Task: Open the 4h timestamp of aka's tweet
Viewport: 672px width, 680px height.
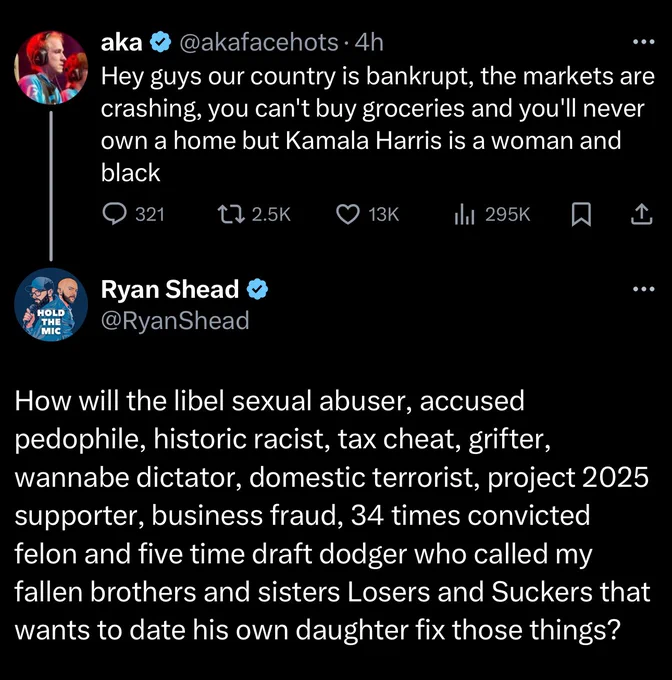Action: click(369, 42)
